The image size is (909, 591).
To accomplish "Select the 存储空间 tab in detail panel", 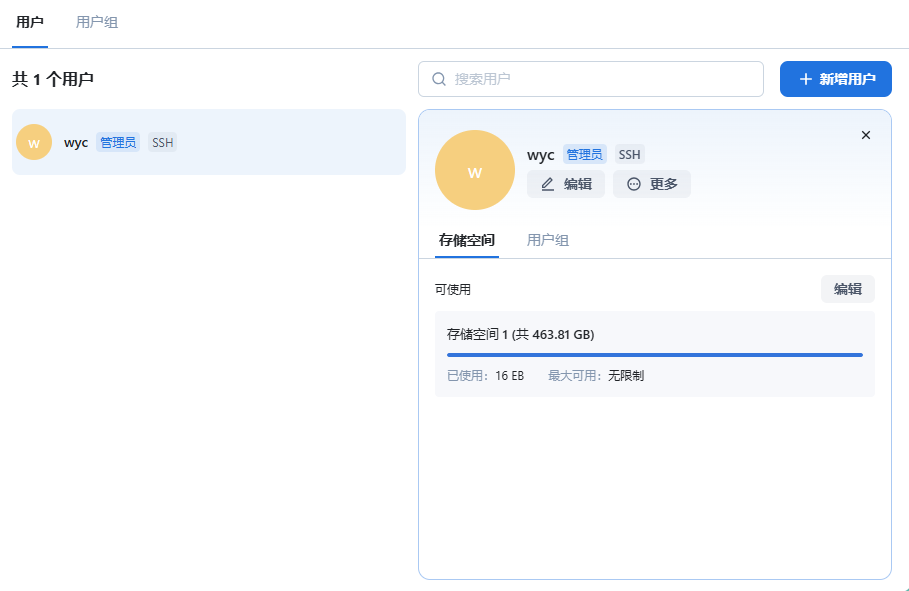I will (x=467, y=241).
